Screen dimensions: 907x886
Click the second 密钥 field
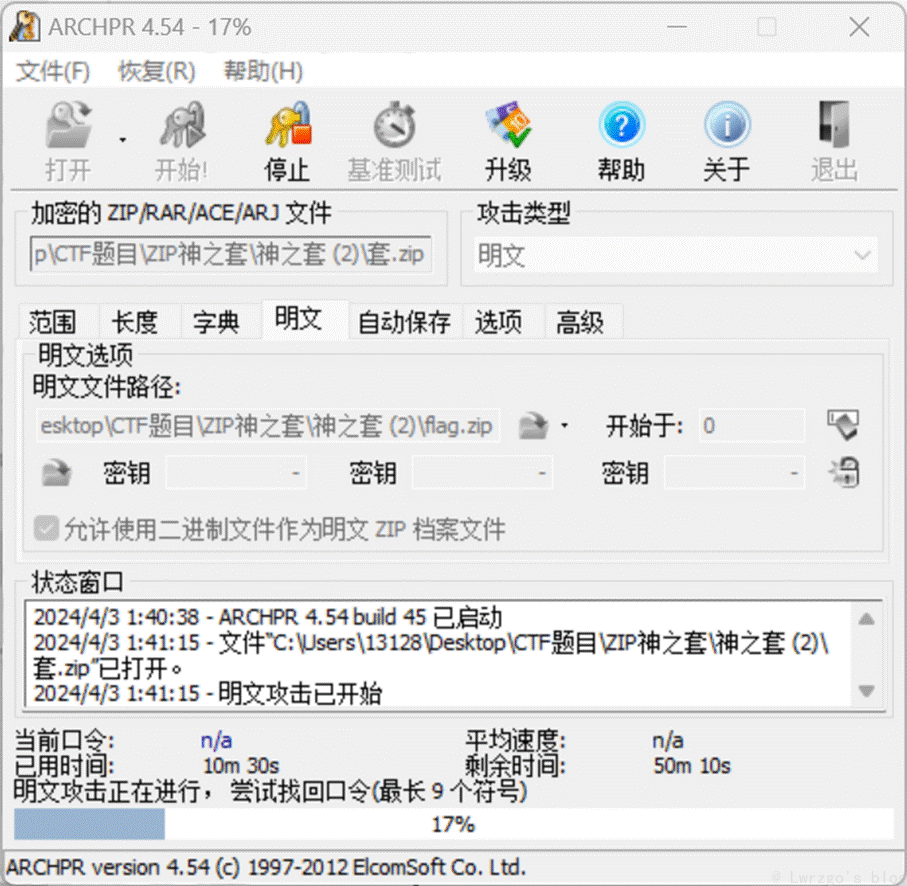482,472
